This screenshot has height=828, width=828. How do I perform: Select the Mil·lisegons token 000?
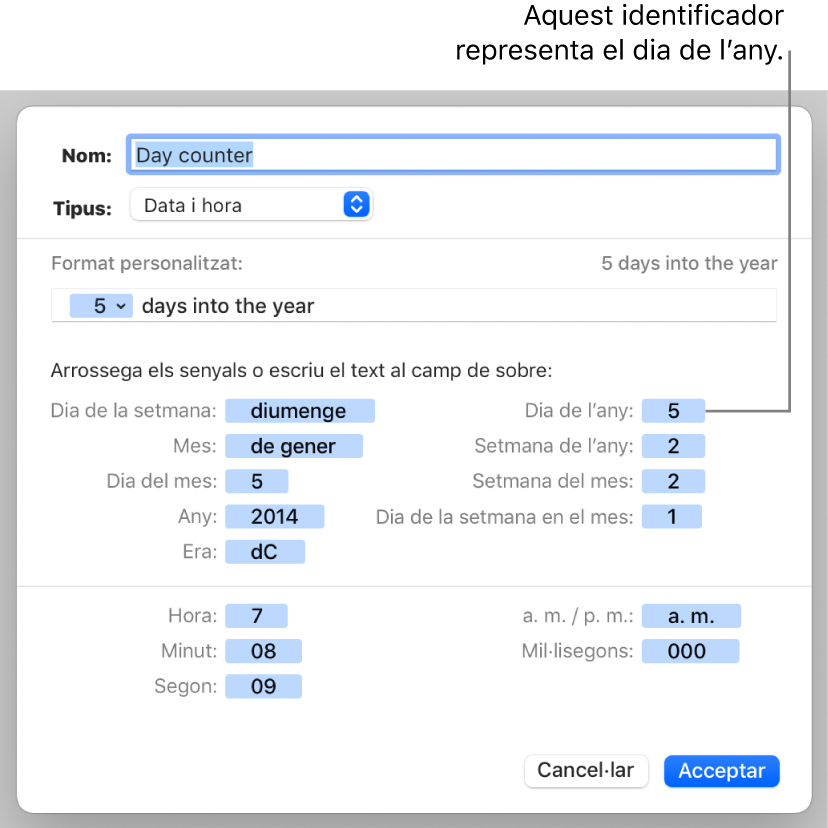click(x=690, y=651)
